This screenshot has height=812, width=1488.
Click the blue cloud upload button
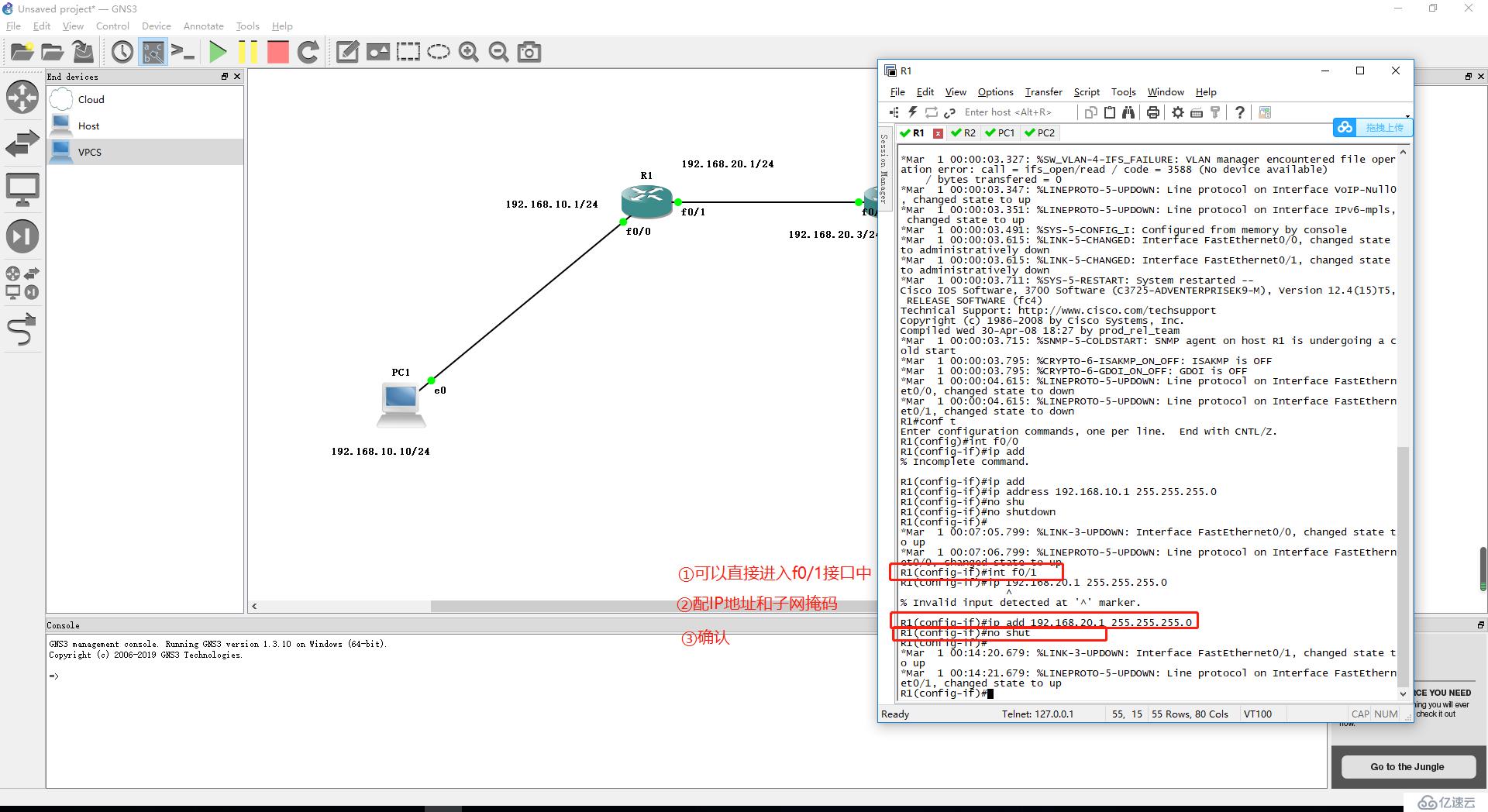click(x=1373, y=127)
